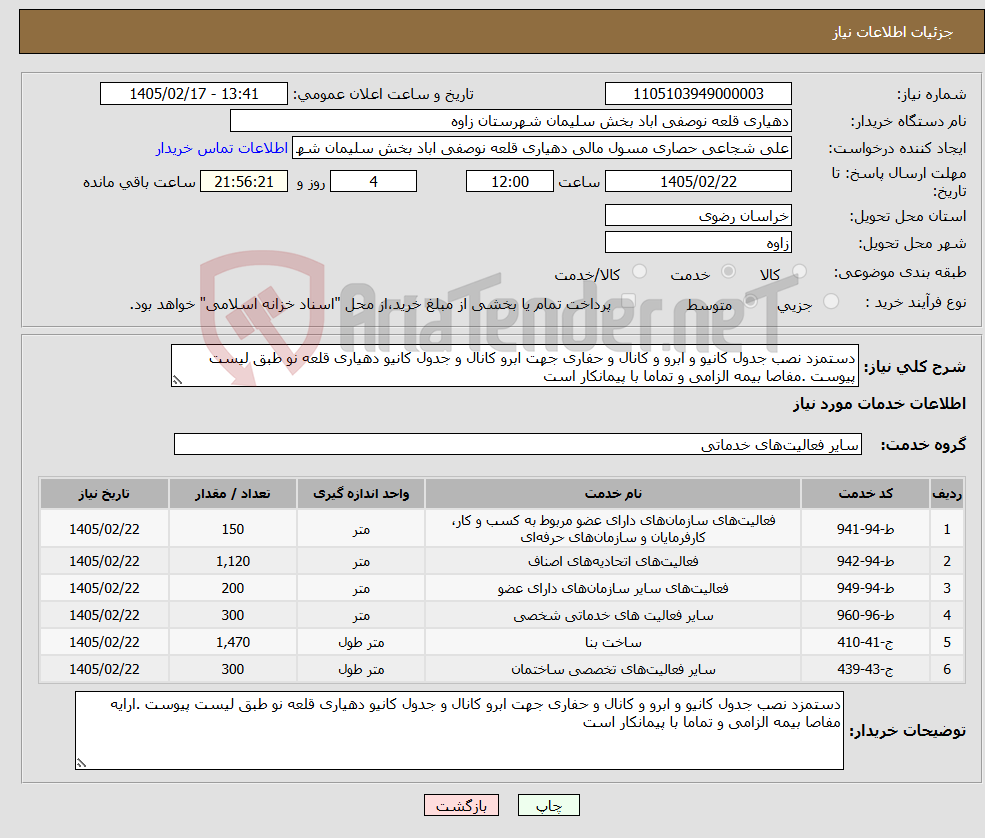Click the ردیف column header

click(x=947, y=494)
